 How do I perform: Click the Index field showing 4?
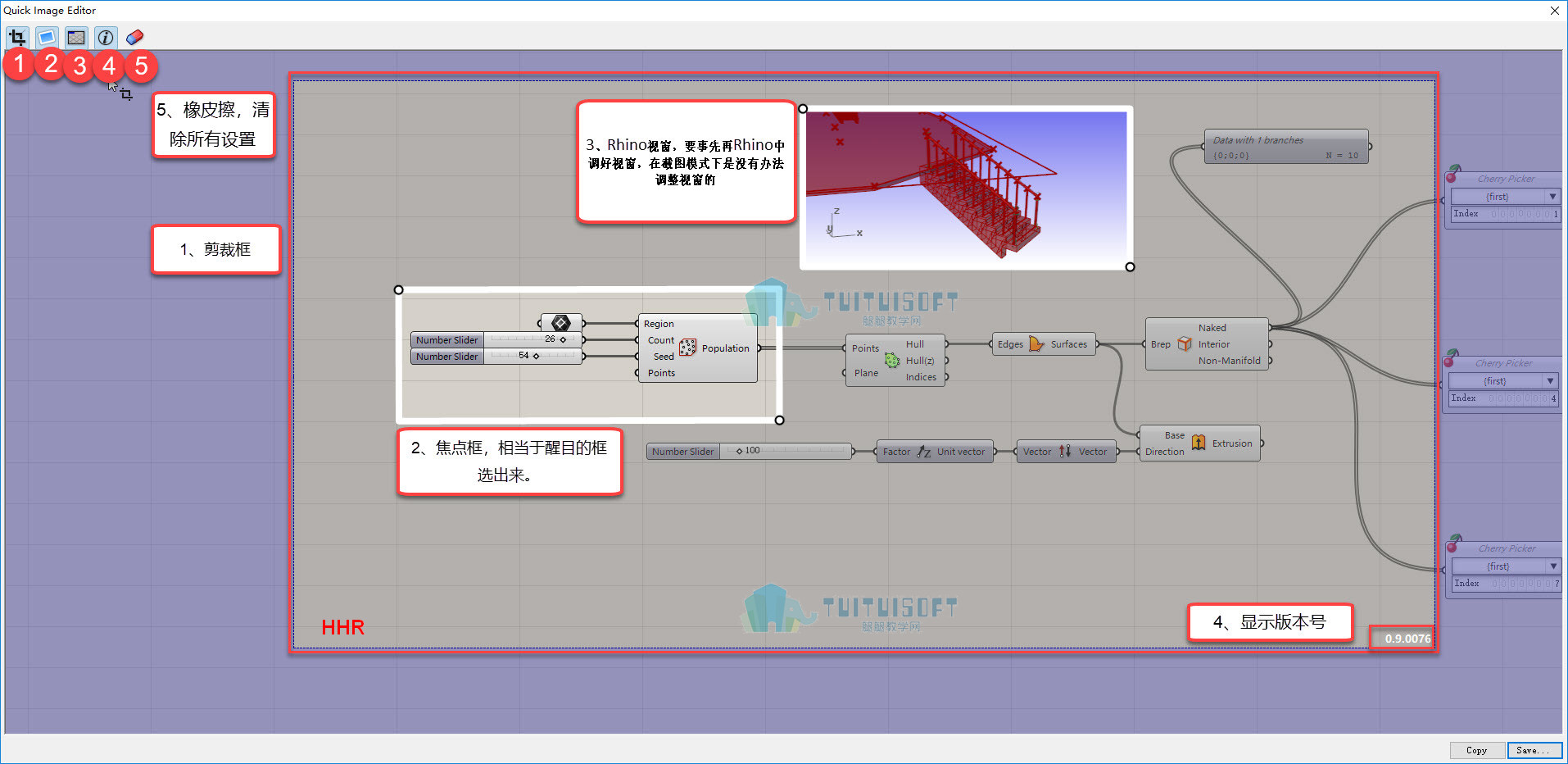click(1502, 398)
